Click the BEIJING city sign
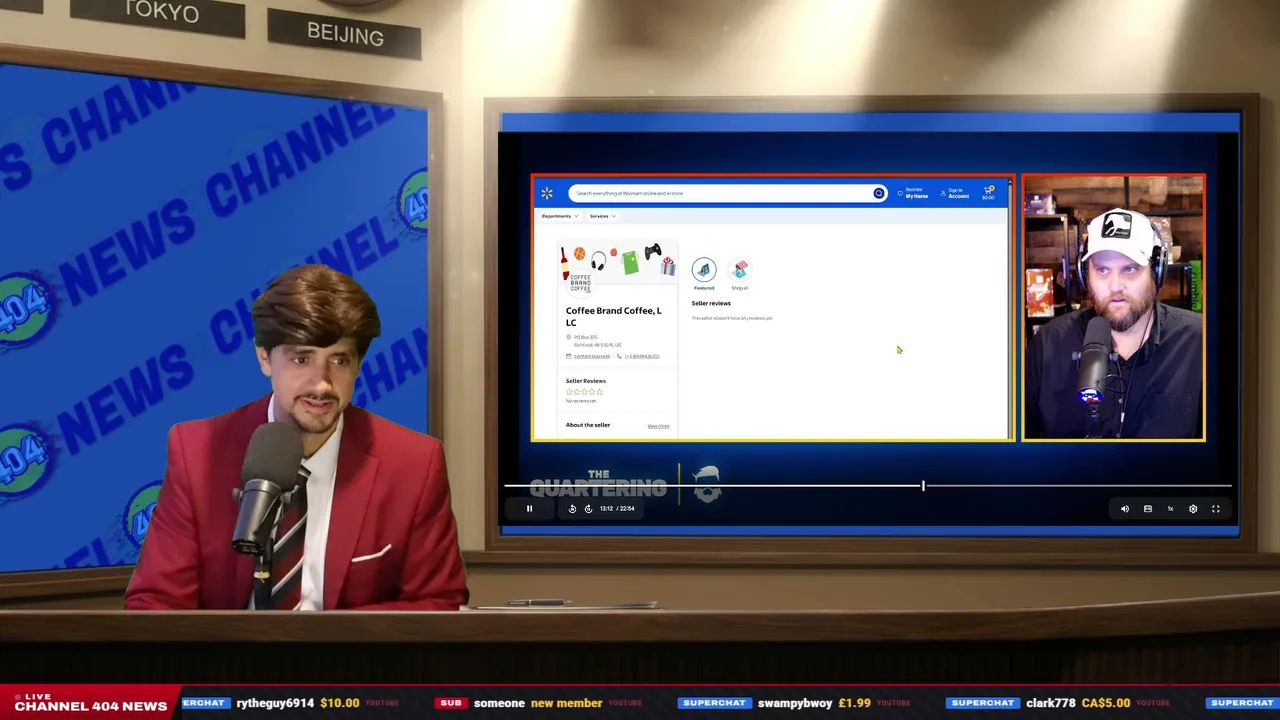 point(345,33)
